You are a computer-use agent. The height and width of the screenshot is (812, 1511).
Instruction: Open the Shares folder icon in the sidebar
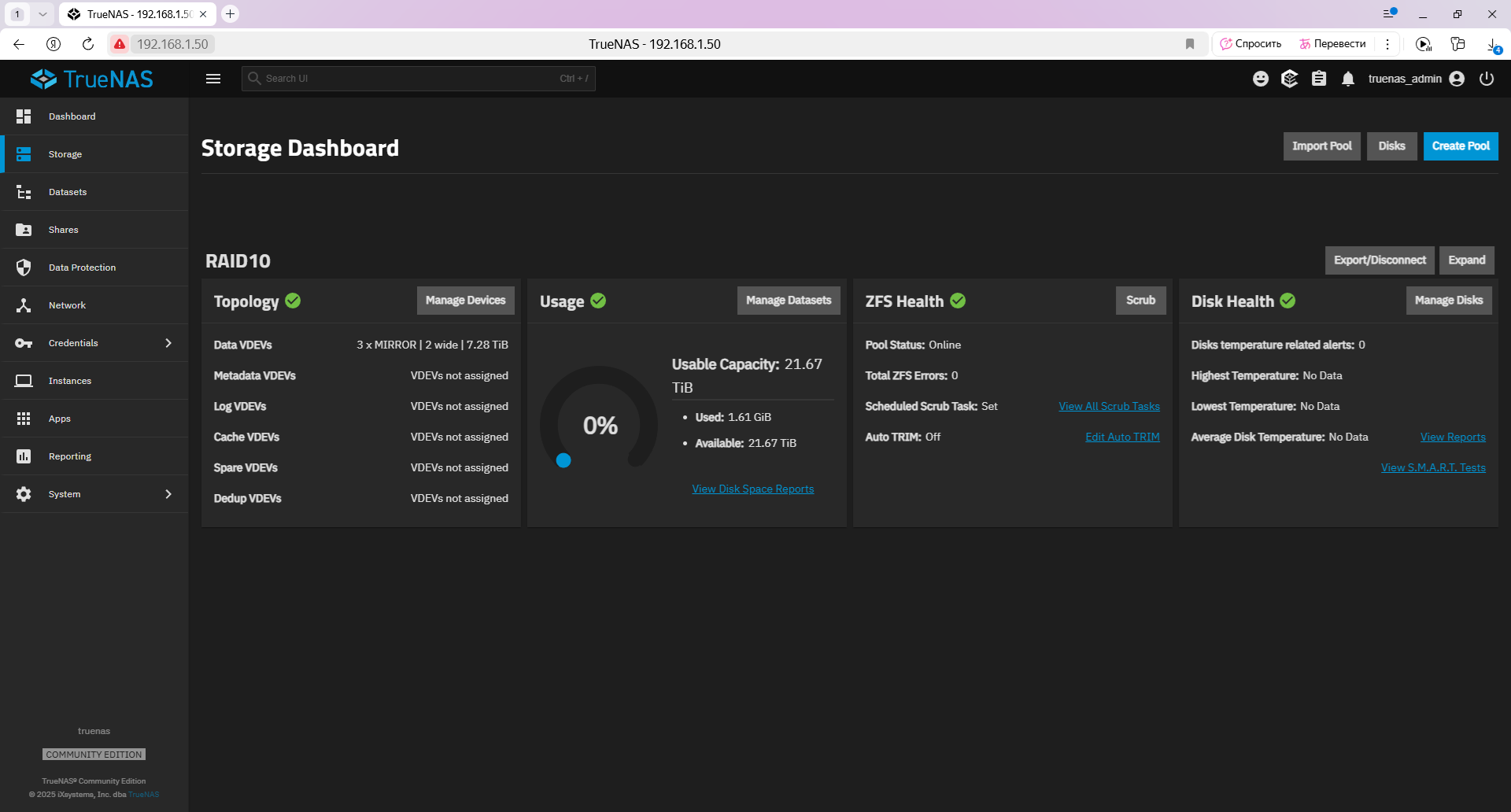[x=24, y=230]
